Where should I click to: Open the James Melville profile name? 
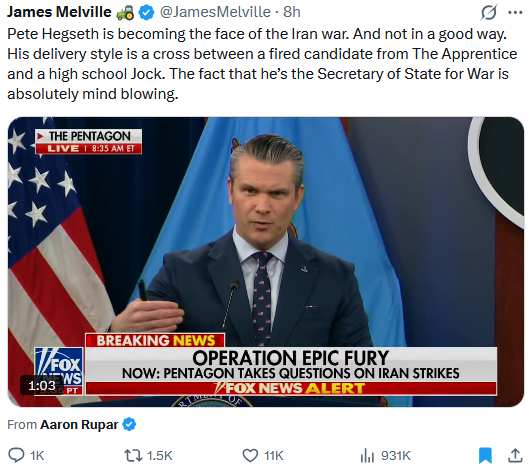click(x=59, y=12)
